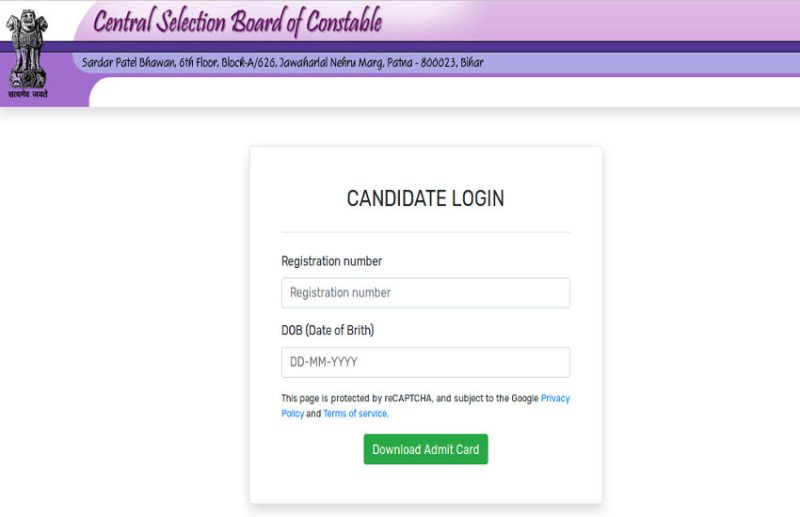Click the word Google in the notice
Viewport: 800px width, 517px height.
[525, 398]
